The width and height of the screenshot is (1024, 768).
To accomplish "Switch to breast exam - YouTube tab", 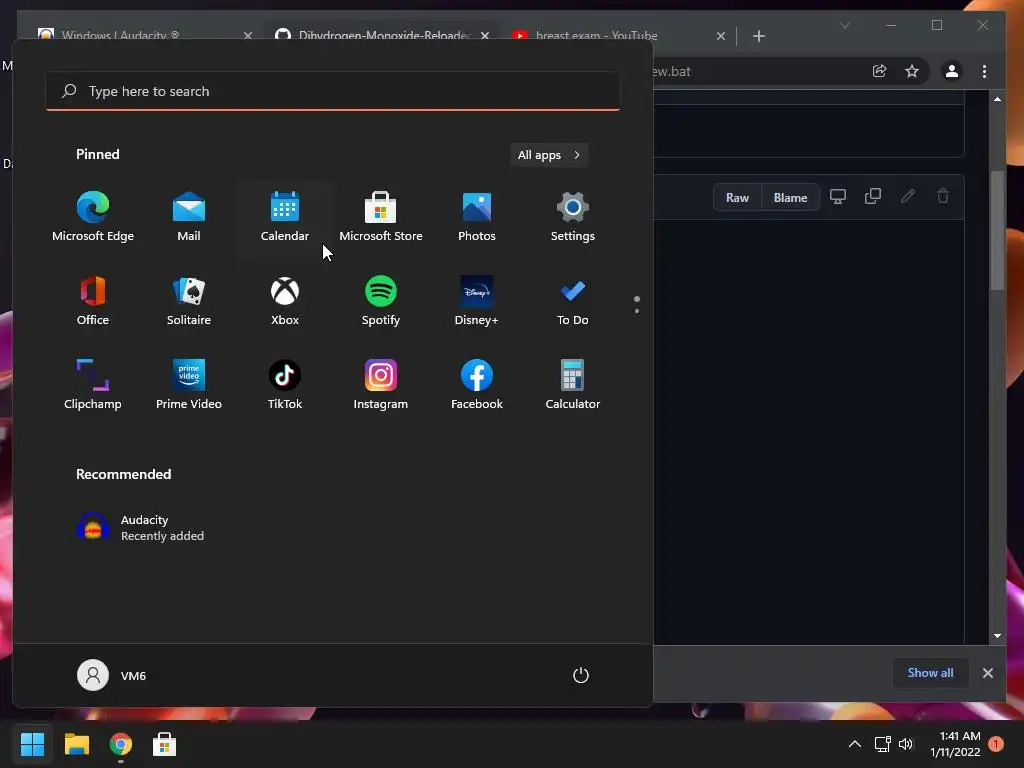I will point(596,35).
